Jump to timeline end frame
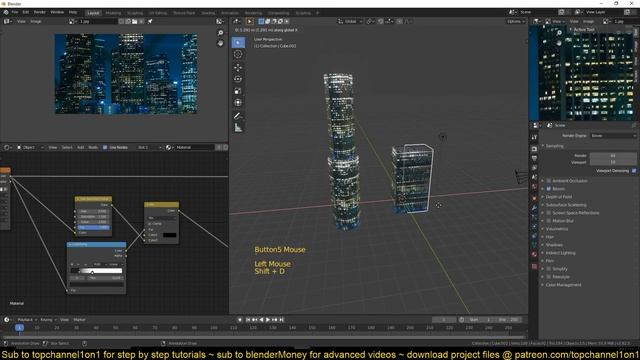Viewport: 640px width, 360px height. [282, 320]
